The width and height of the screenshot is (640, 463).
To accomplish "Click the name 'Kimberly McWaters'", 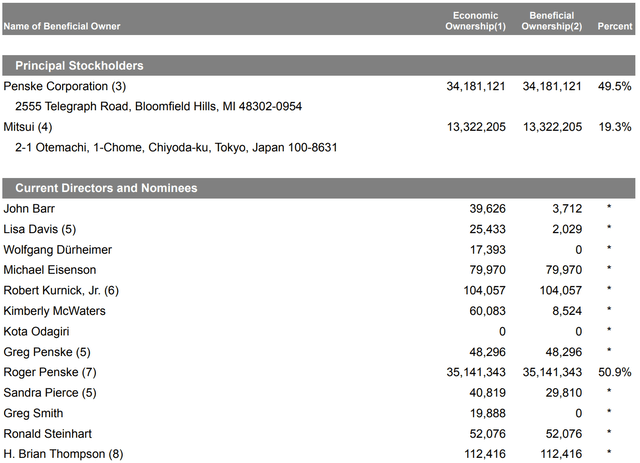I will coord(54,311).
